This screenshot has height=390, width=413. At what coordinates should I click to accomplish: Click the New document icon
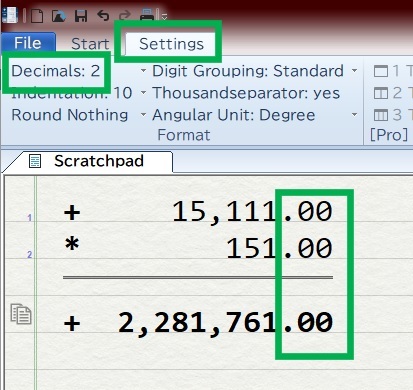tap(37, 16)
